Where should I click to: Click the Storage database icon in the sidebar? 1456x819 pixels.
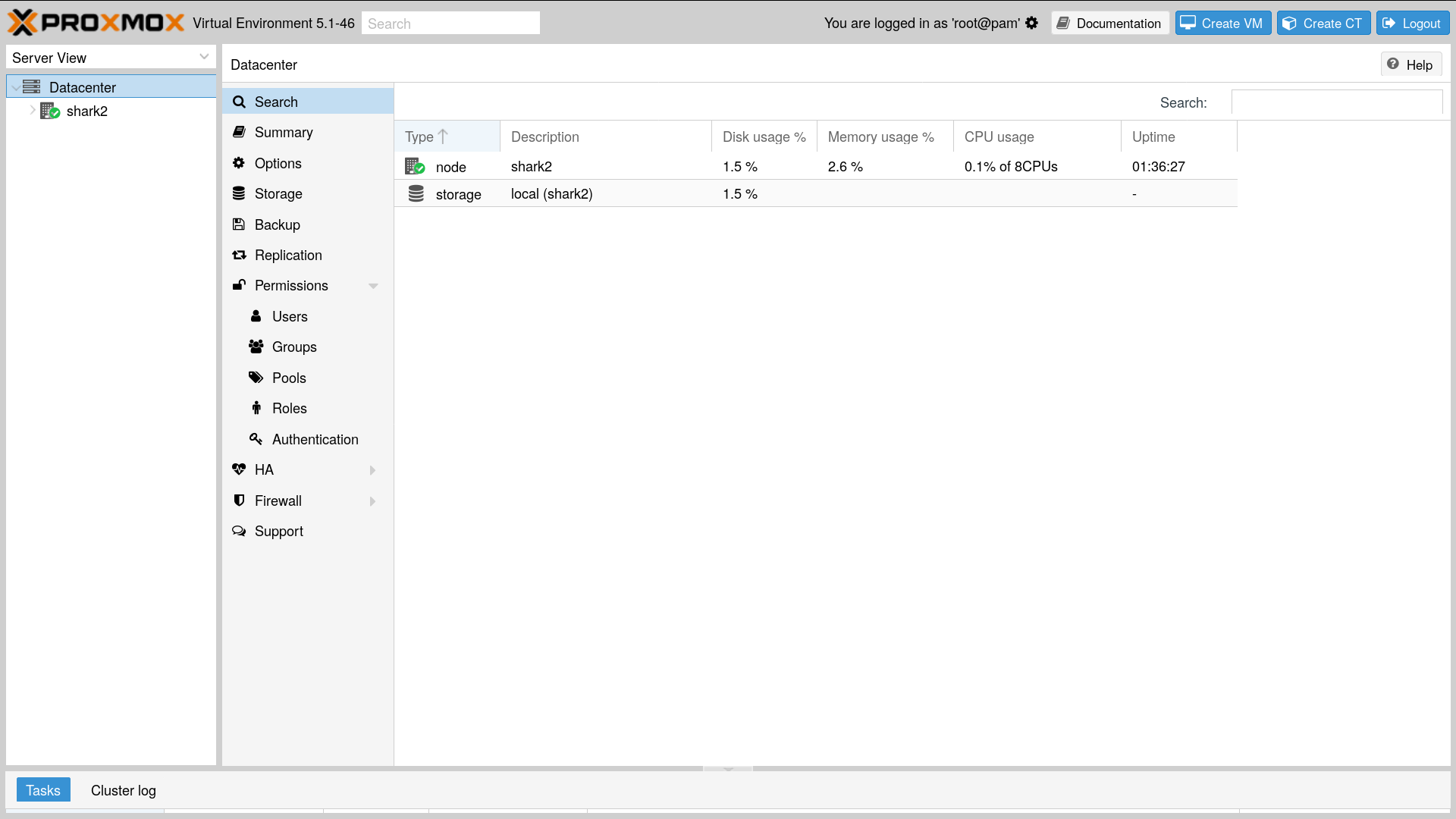tap(239, 193)
